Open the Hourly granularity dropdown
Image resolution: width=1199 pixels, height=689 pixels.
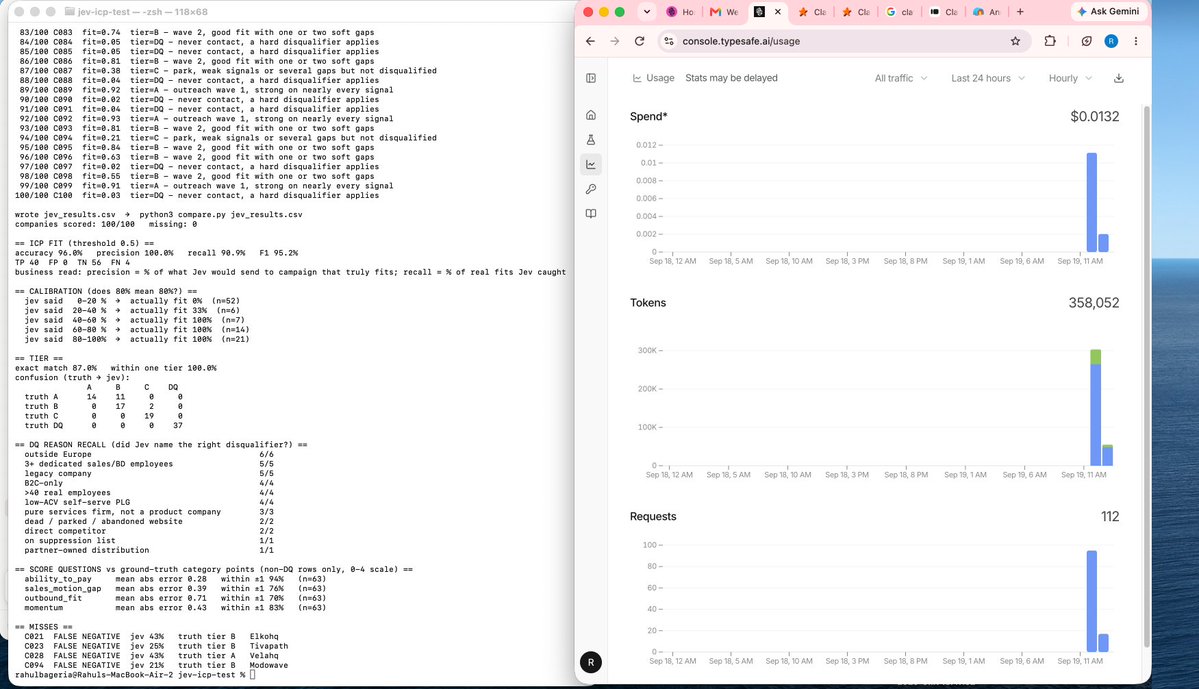pyautogui.click(x=1070, y=78)
